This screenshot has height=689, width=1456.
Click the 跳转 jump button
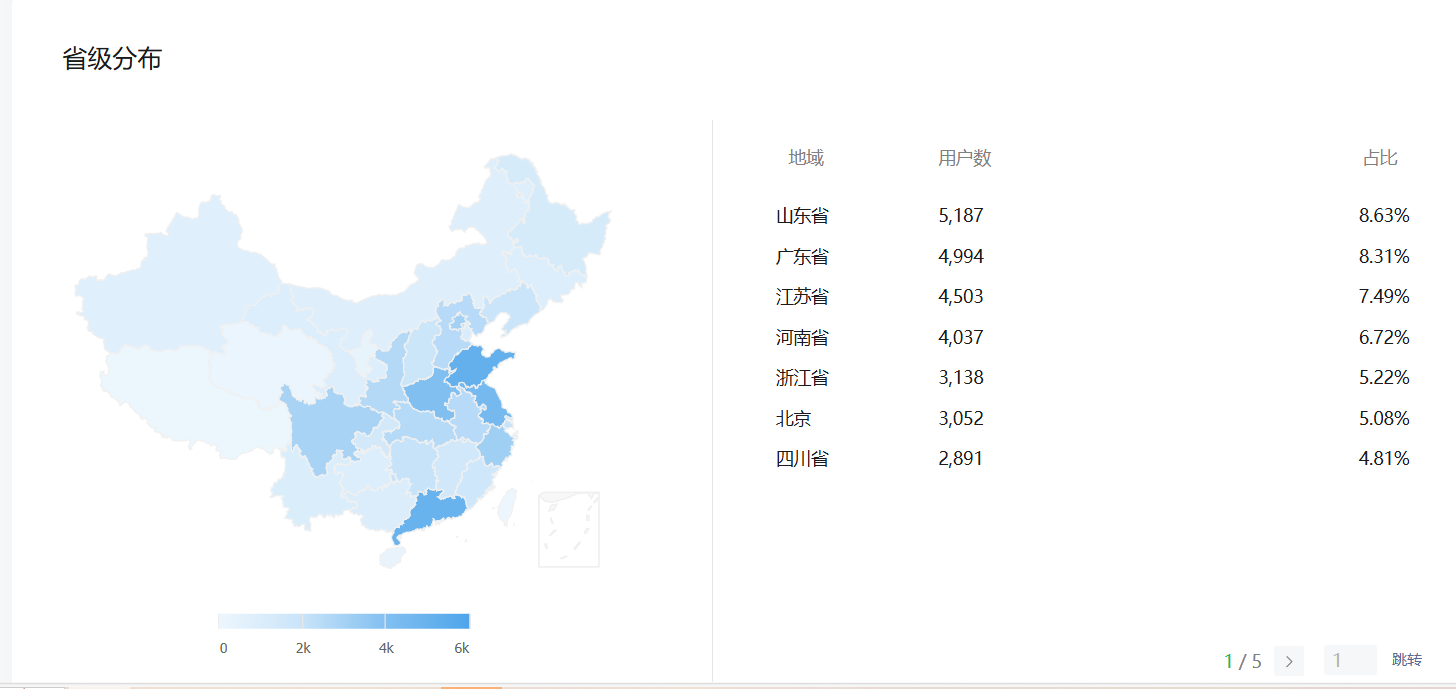tap(1406, 660)
